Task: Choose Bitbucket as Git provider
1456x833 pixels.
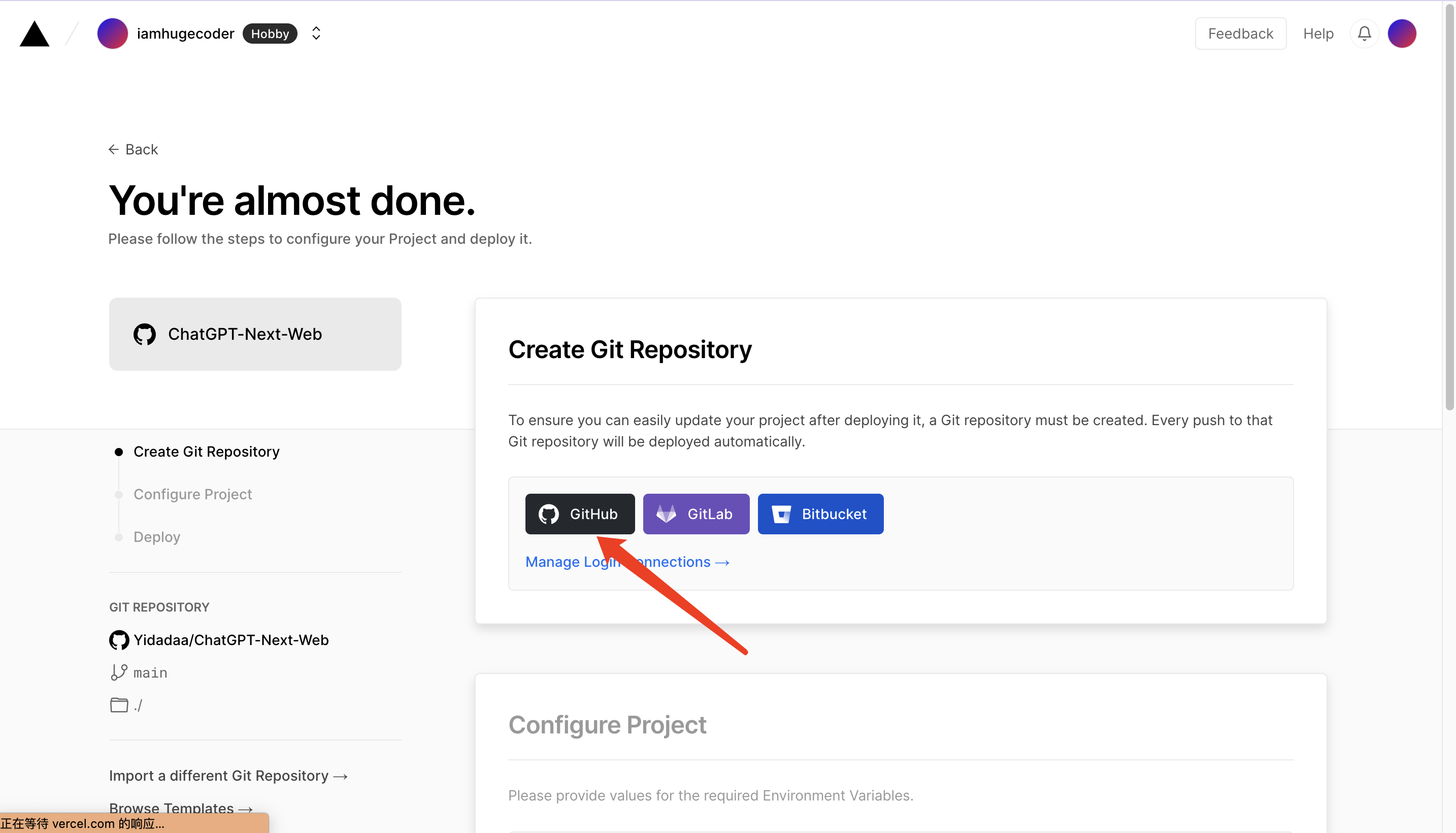Action: pos(820,514)
